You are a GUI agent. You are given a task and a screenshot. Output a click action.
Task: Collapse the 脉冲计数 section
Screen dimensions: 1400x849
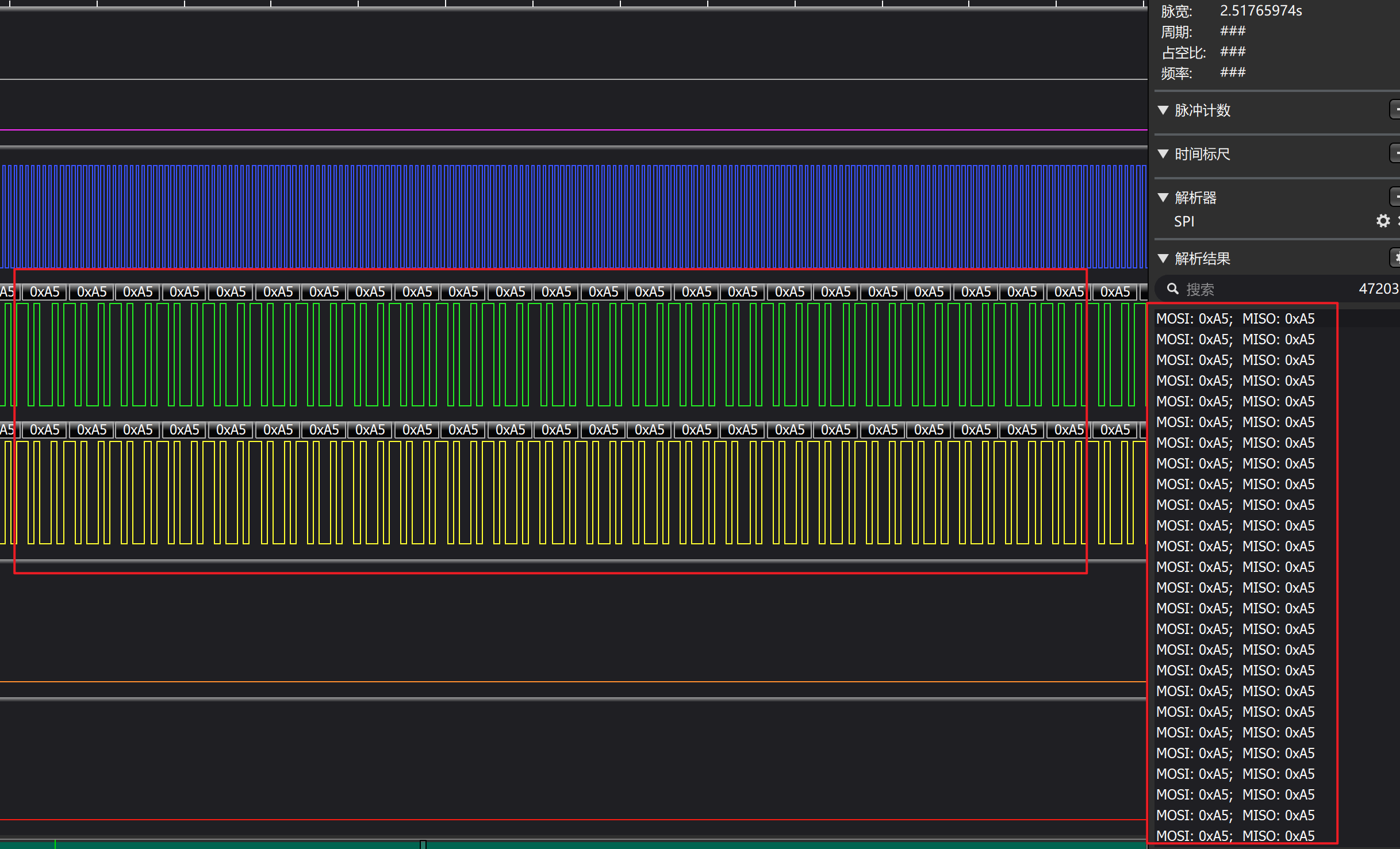tap(1163, 110)
